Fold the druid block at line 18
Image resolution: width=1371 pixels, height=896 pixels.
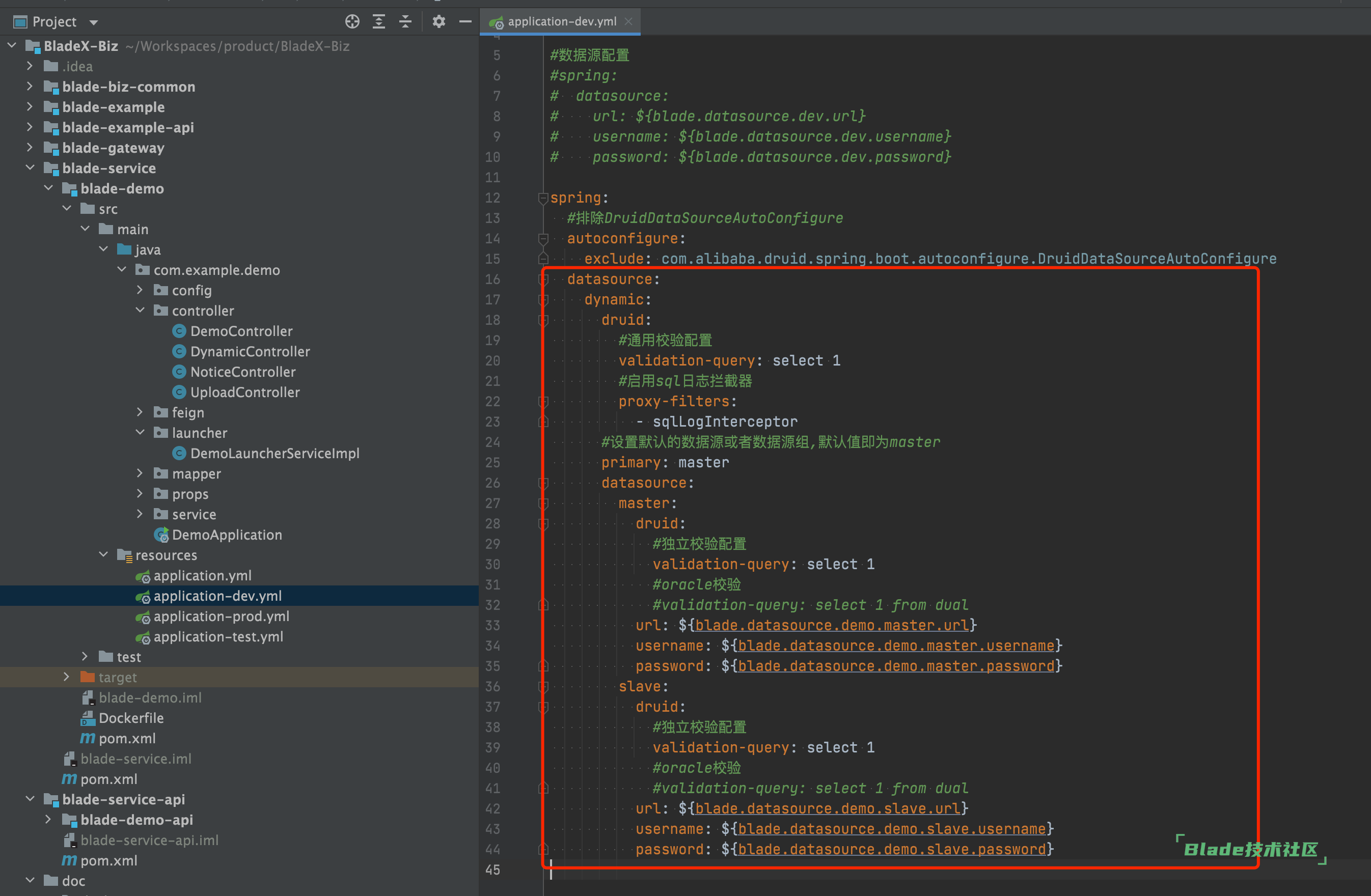pyautogui.click(x=542, y=320)
